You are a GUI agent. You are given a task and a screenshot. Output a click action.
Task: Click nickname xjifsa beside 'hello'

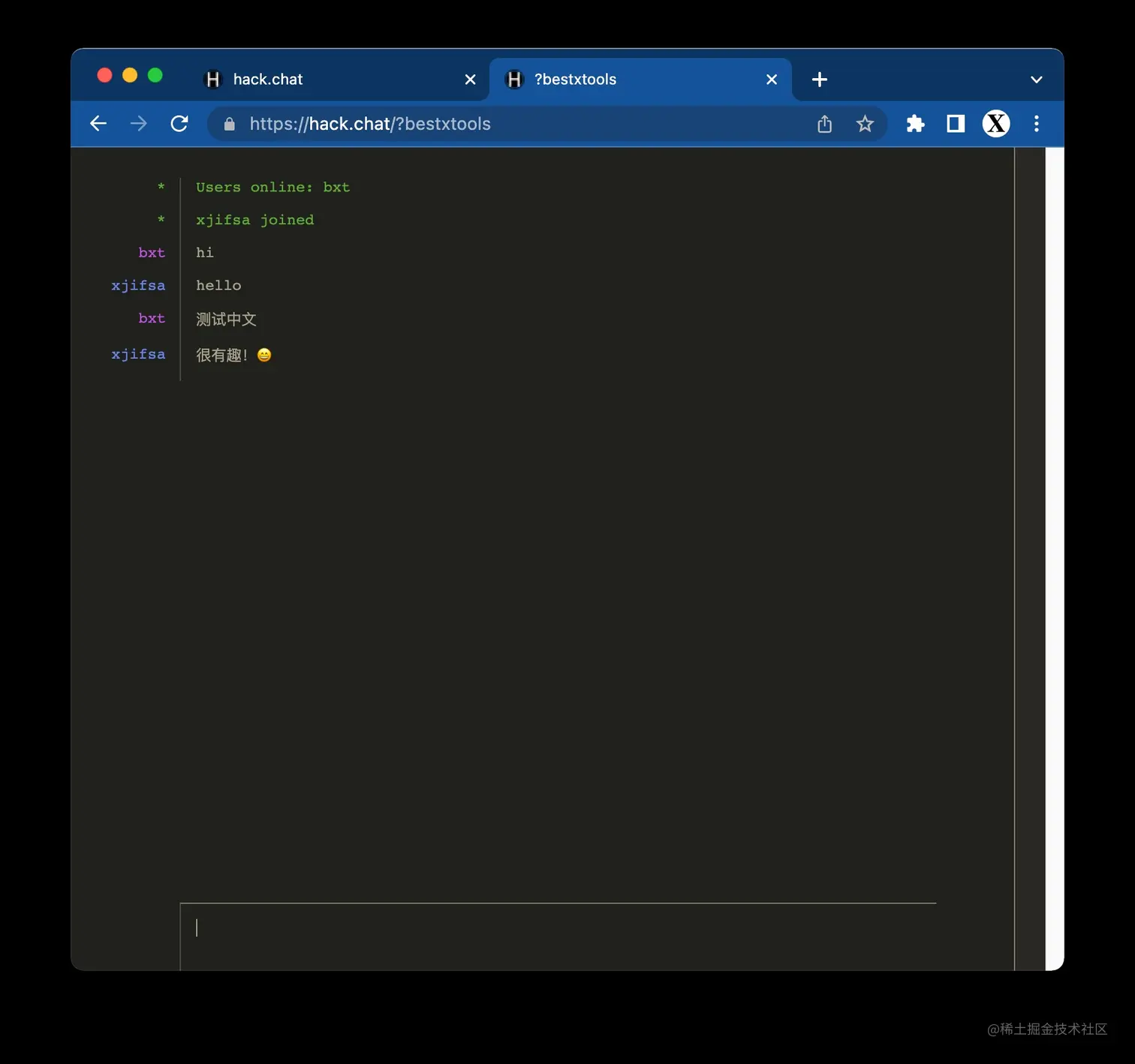click(138, 286)
